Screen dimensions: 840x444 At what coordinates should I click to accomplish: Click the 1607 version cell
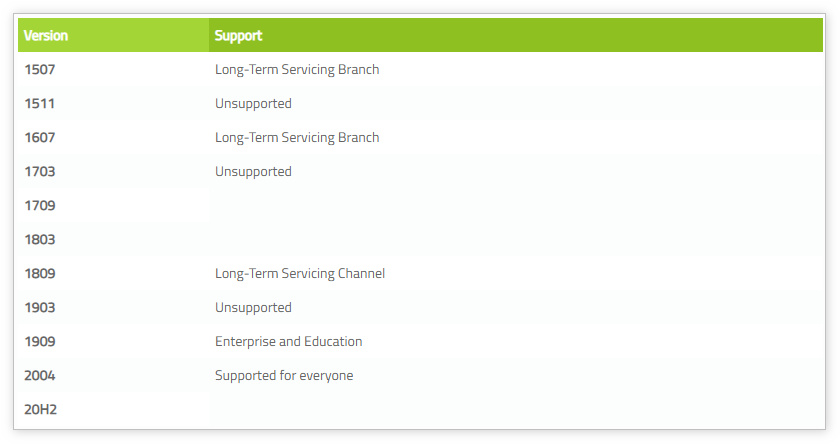click(40, 138)
